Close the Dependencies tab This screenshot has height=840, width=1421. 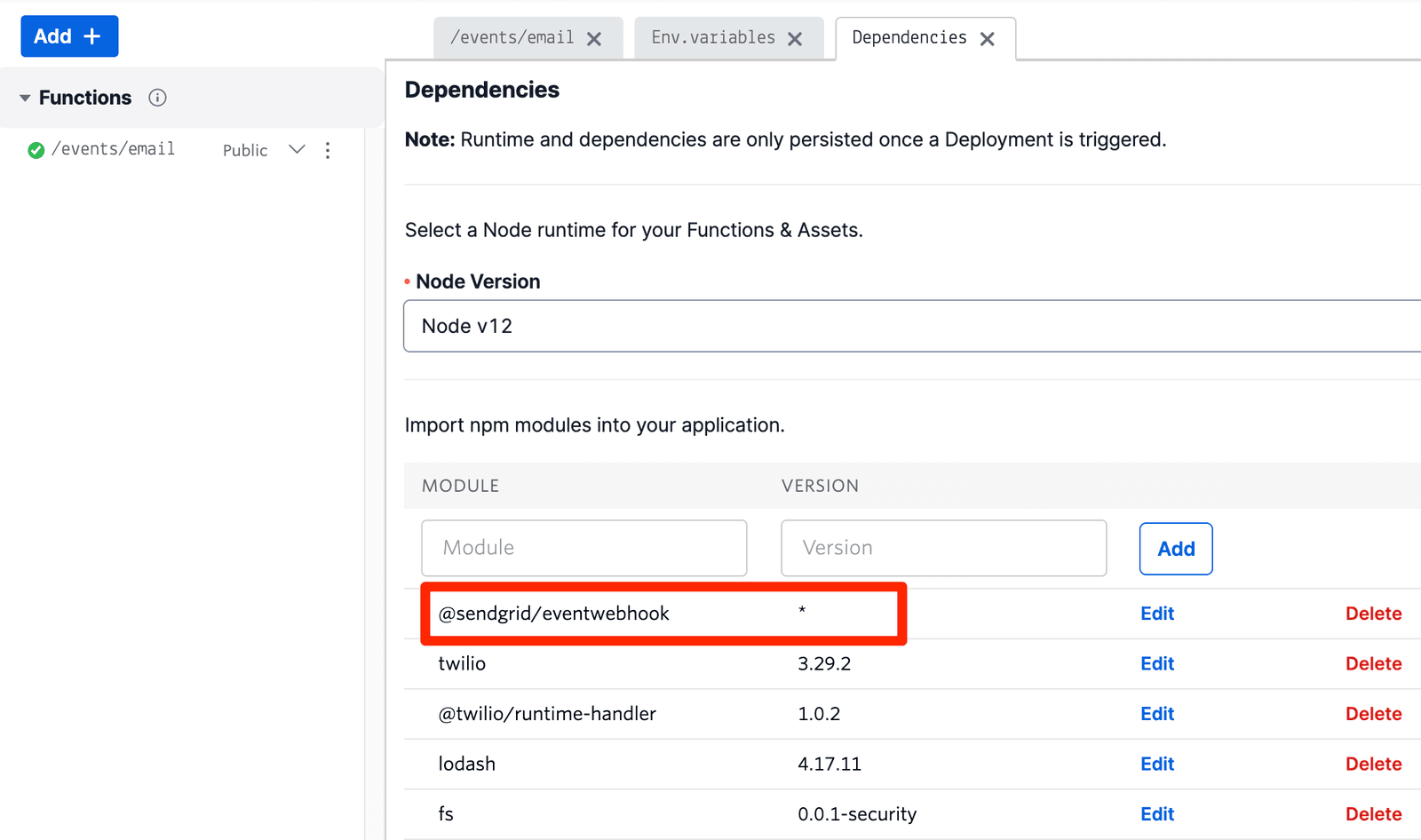987,38
